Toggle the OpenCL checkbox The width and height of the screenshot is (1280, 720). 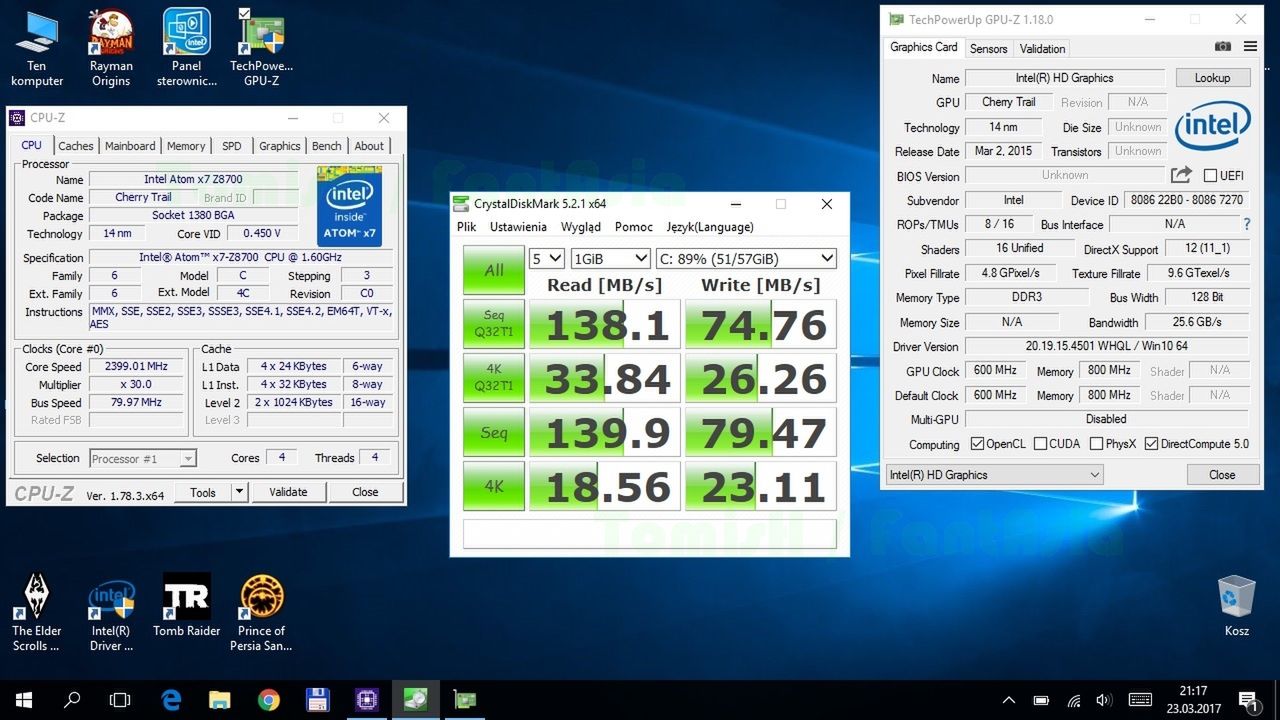[x=978, y=444]
